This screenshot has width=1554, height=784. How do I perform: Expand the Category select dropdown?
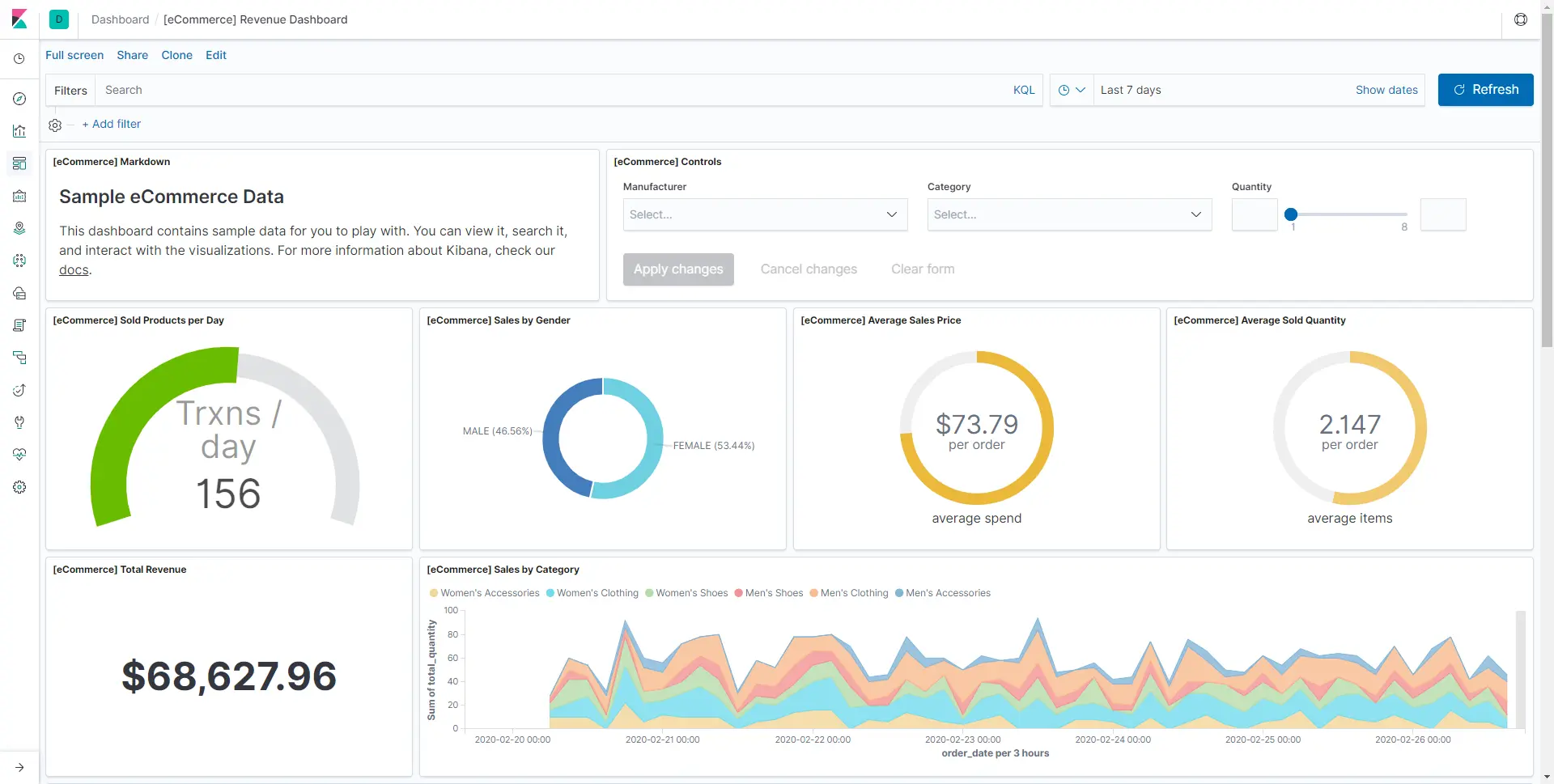point(1069,214)
